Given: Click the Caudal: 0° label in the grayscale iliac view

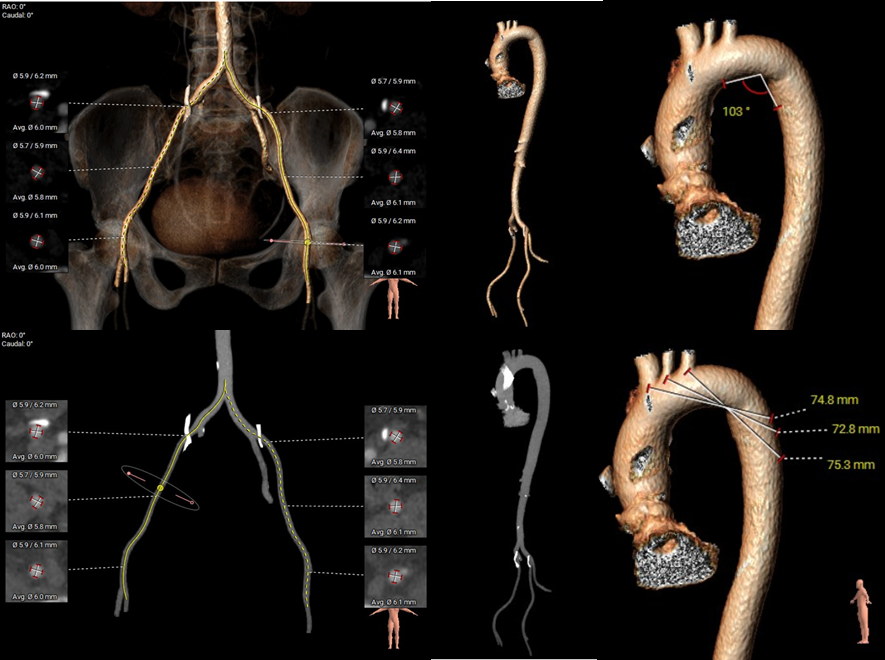Looking at the screenshot, I should (x=18, y=344).
